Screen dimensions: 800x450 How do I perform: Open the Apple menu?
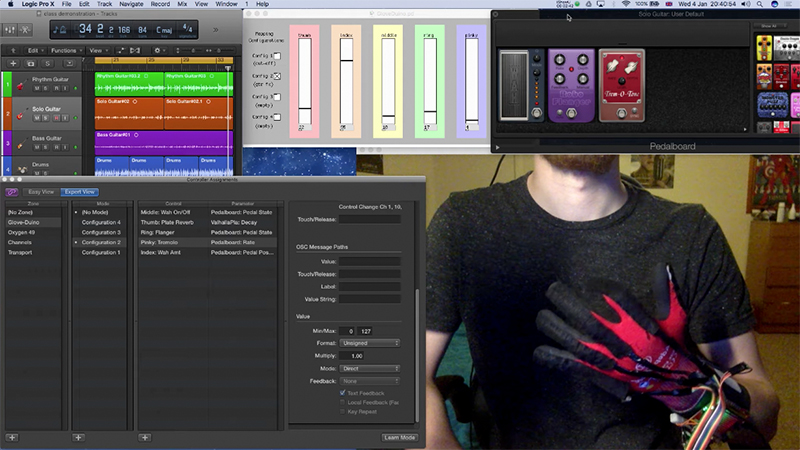10,4
